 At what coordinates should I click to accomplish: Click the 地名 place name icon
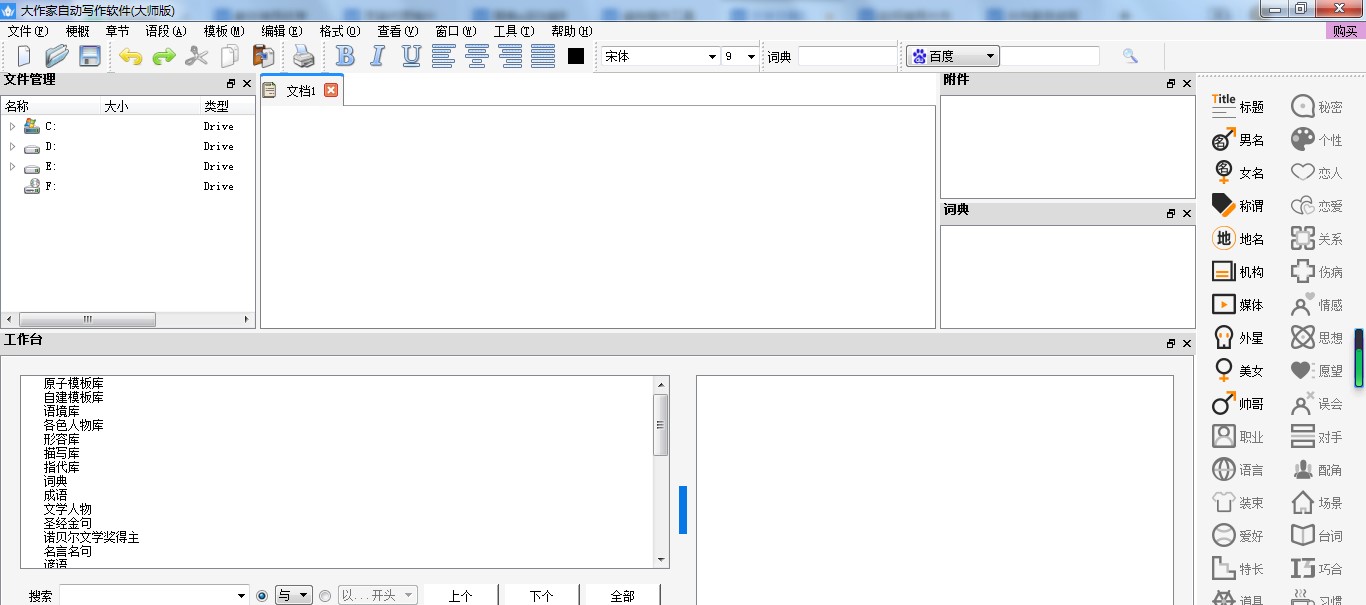click(1238, 239)
